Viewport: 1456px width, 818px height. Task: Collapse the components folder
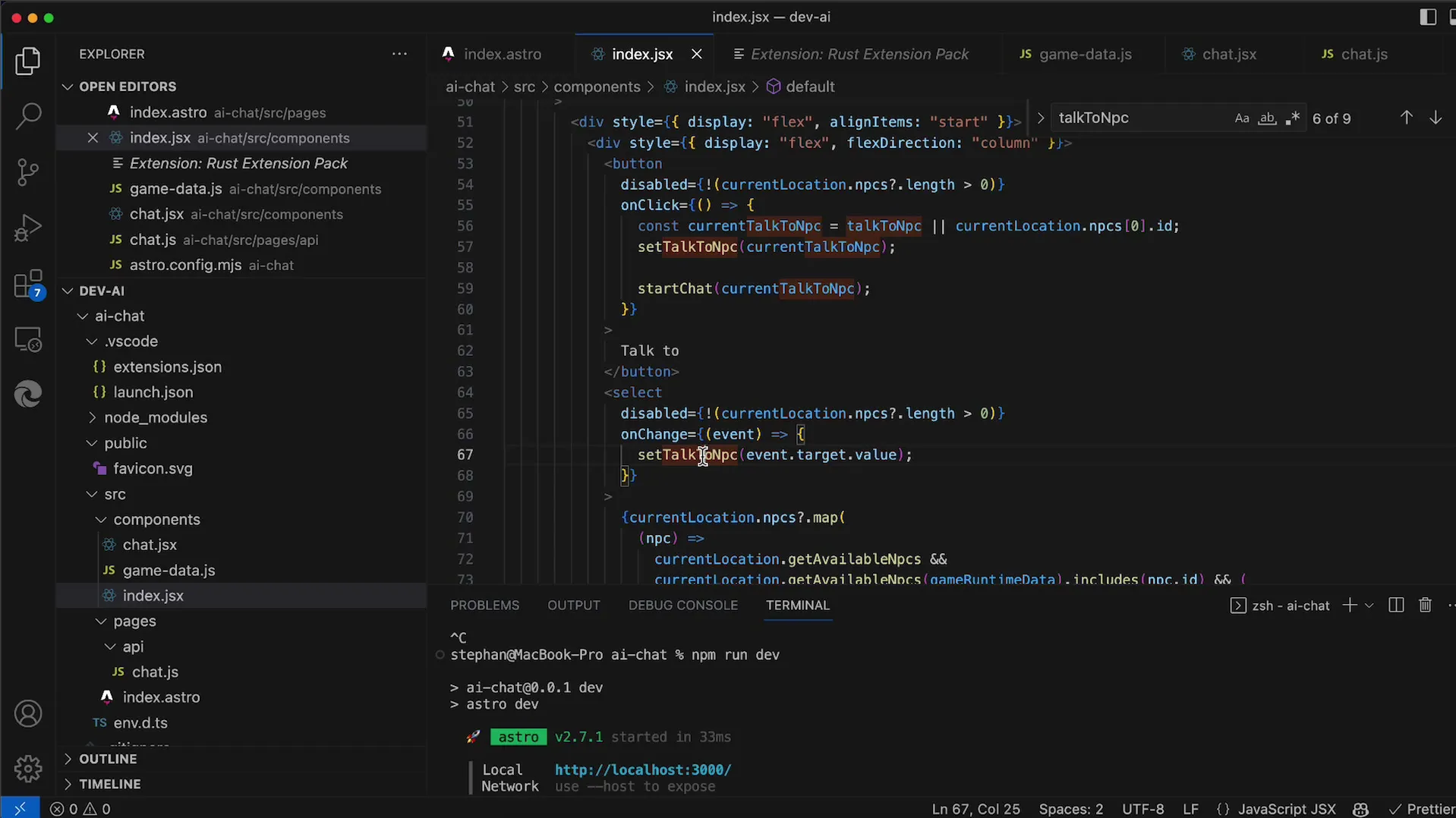[x=156, y=520]
